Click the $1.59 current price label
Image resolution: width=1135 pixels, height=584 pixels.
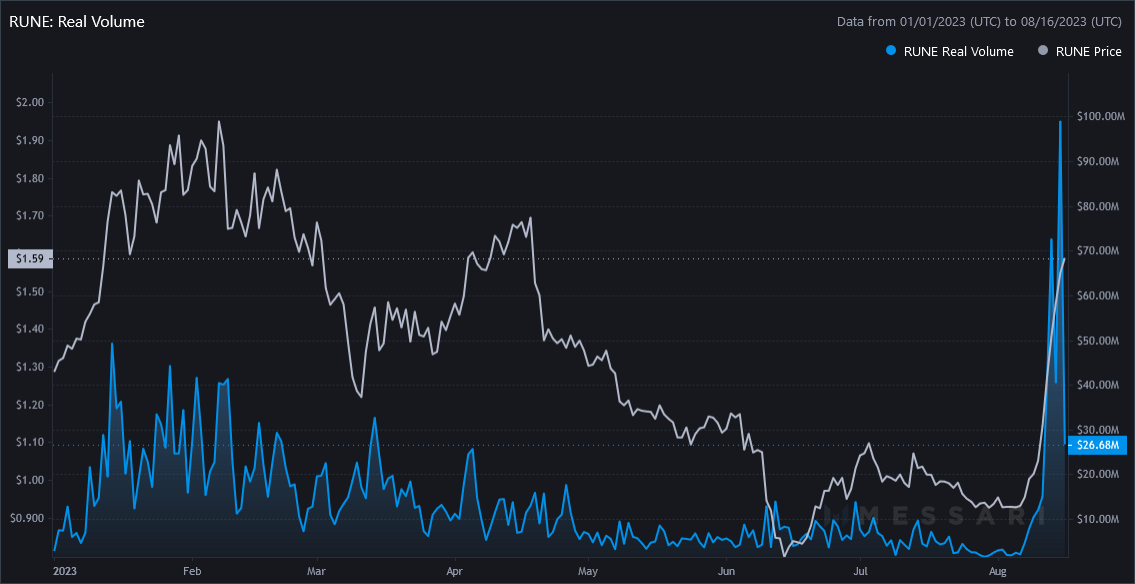click(30, 259)
